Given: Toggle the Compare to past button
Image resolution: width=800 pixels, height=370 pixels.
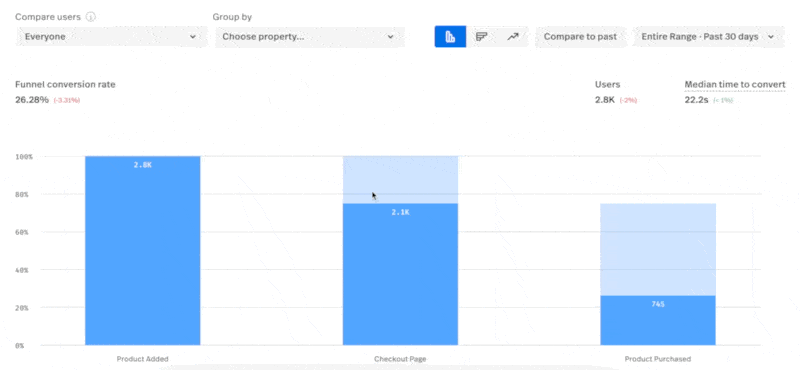Looking at the screenshot, I should (x=580, y=37).
